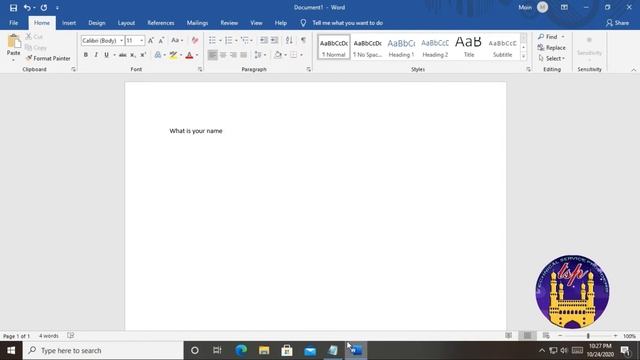Screen dimensions: 640x360
Task: Open the File menu
Action: pyautogui.click(x=13, y=23)
